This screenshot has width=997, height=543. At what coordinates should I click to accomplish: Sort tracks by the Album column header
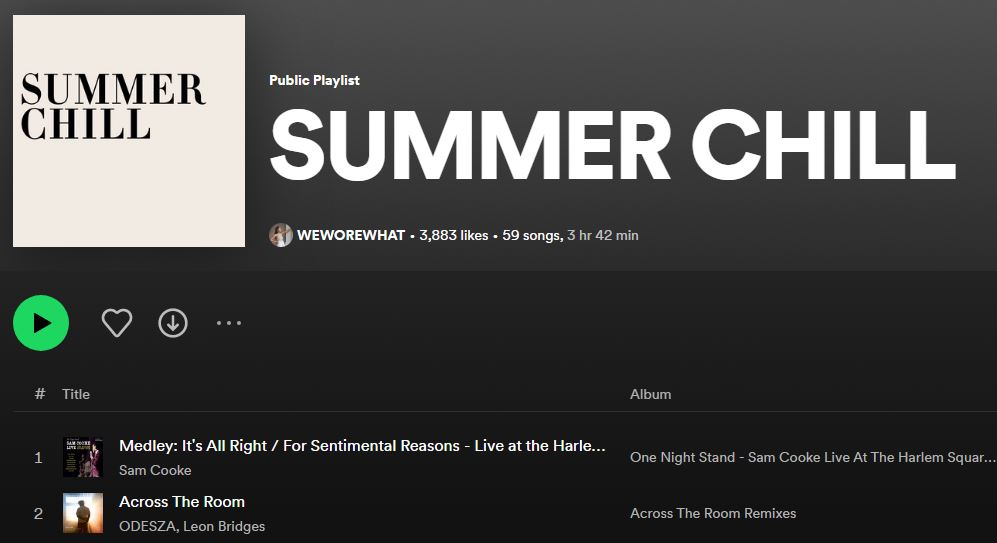click(x=650, y=394)
